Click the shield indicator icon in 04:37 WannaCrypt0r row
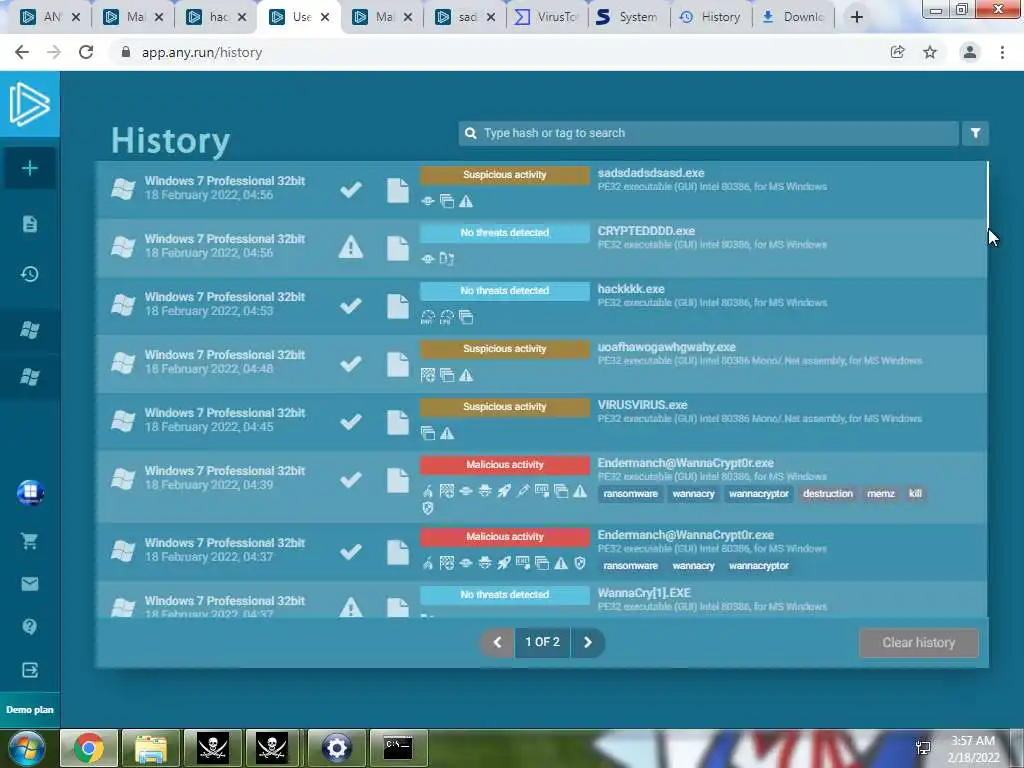 580,563
